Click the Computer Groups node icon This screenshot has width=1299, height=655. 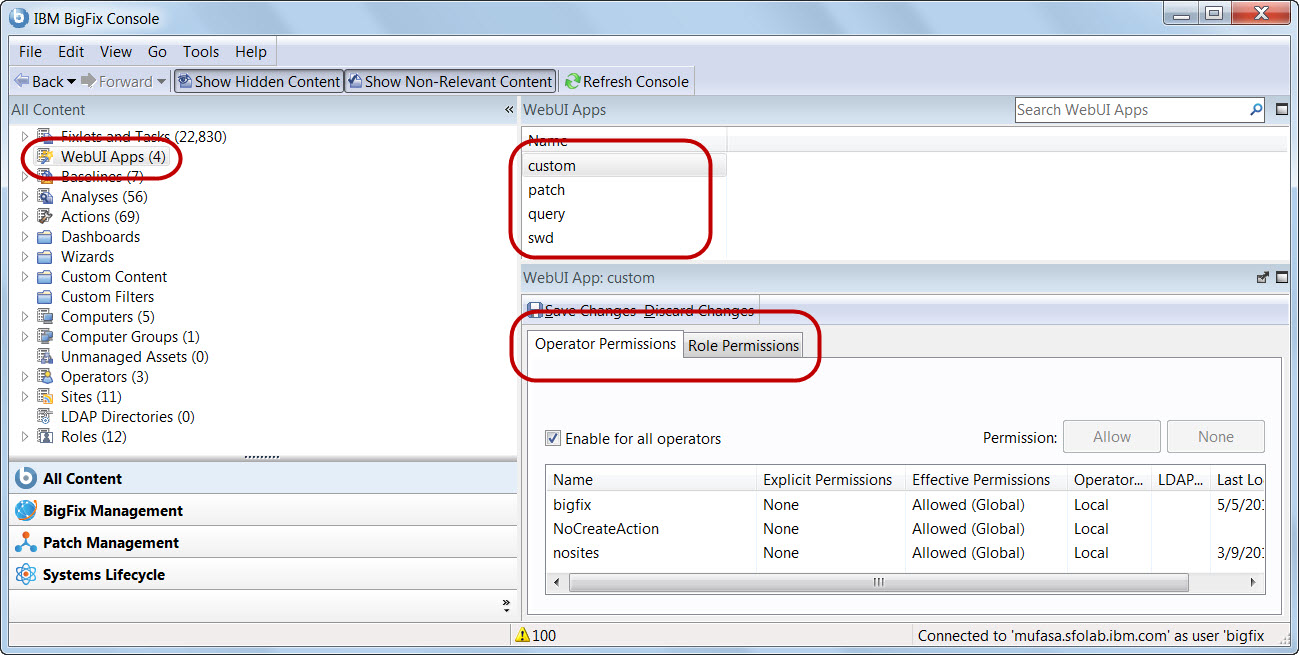click(x=44, y=336)
